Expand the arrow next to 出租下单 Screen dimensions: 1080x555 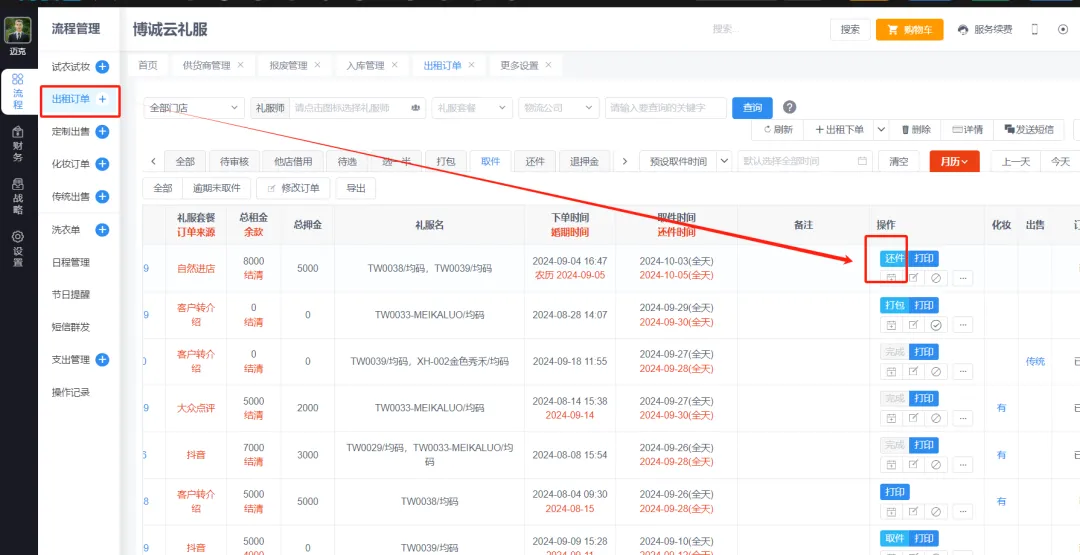point(881,130)
